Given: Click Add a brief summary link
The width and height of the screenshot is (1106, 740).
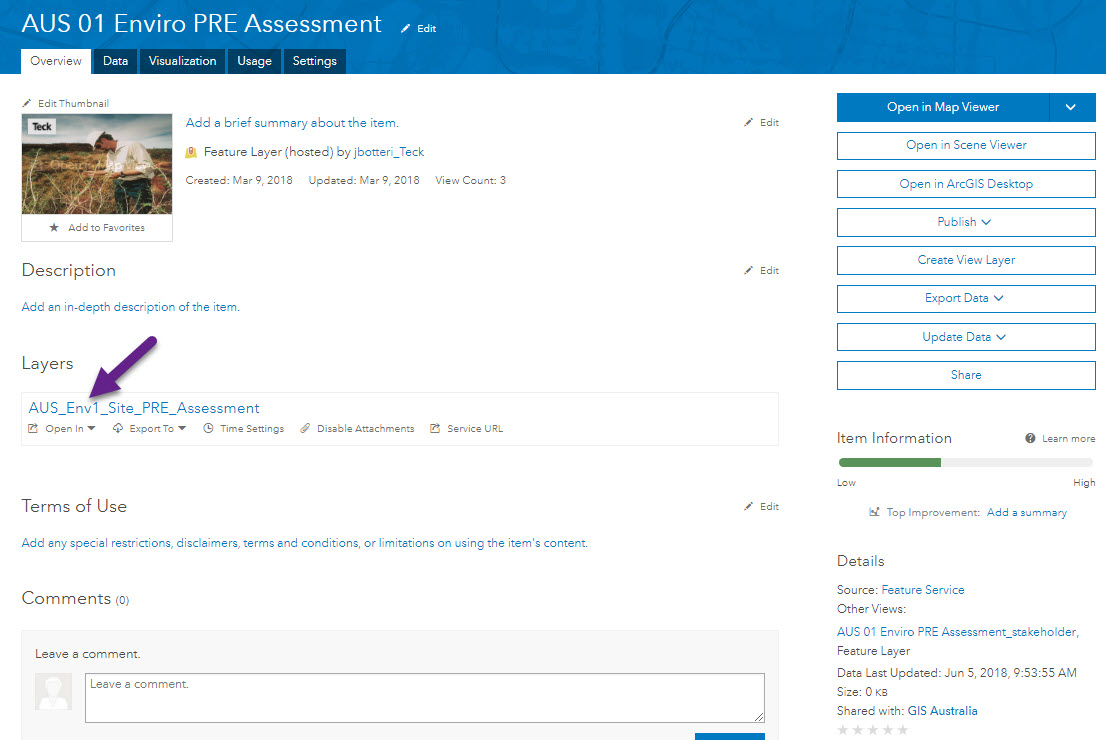Looking at the screenshot, I should point(292,123).
